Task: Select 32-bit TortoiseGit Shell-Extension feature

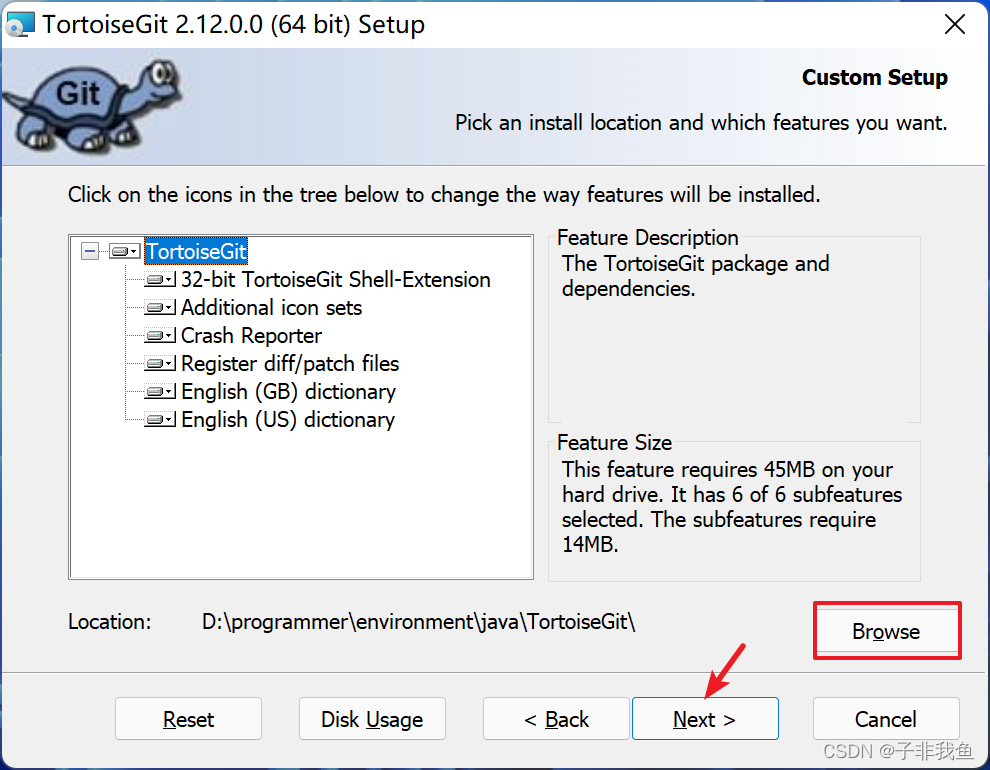Action: tap(336, 280)
